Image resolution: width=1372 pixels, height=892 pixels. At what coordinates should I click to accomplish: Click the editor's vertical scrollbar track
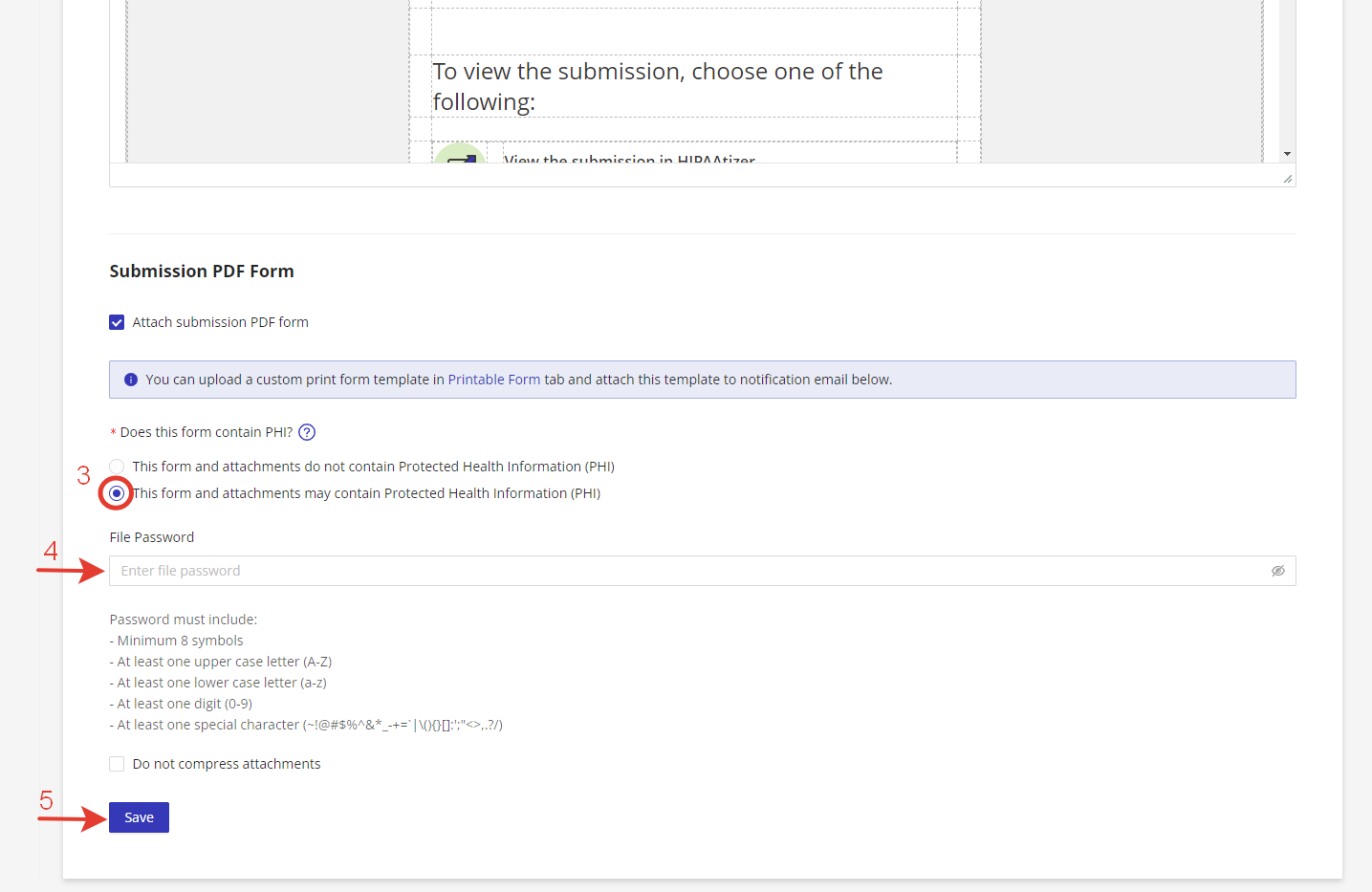click(1287, 76)
